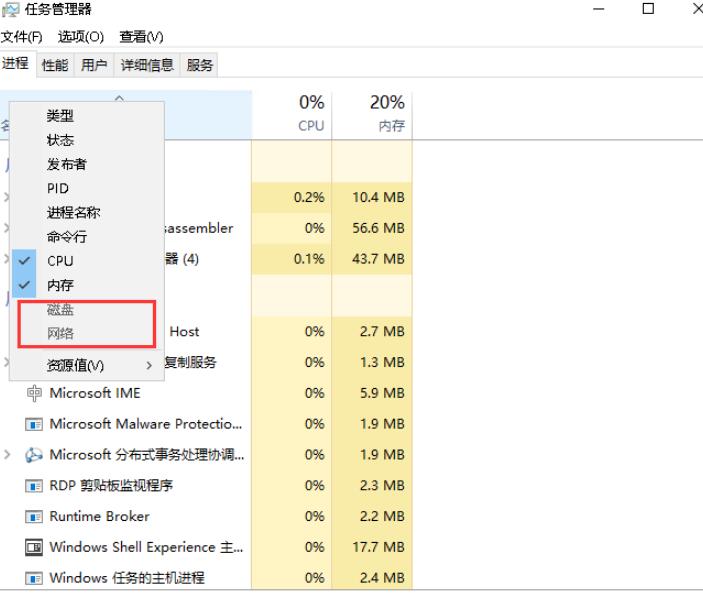The height and width of the screenshot is (594, 703).
Task: Sort by the CPU column header
Action: tap(292, 115)
